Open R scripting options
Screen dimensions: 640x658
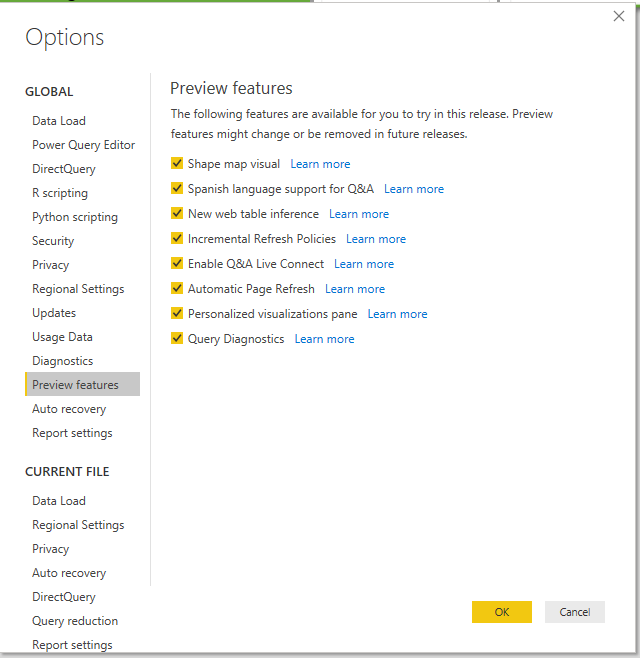click(60, 193)
